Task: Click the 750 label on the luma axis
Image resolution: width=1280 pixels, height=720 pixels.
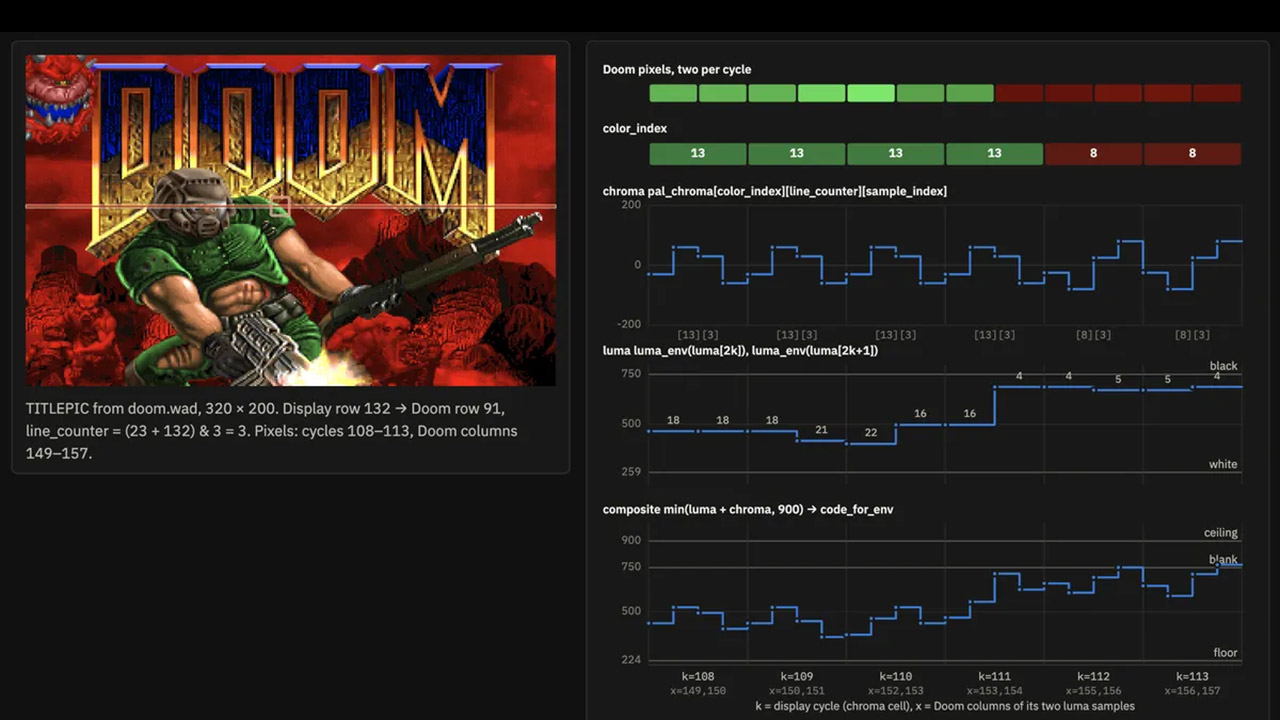Action: 631,374
